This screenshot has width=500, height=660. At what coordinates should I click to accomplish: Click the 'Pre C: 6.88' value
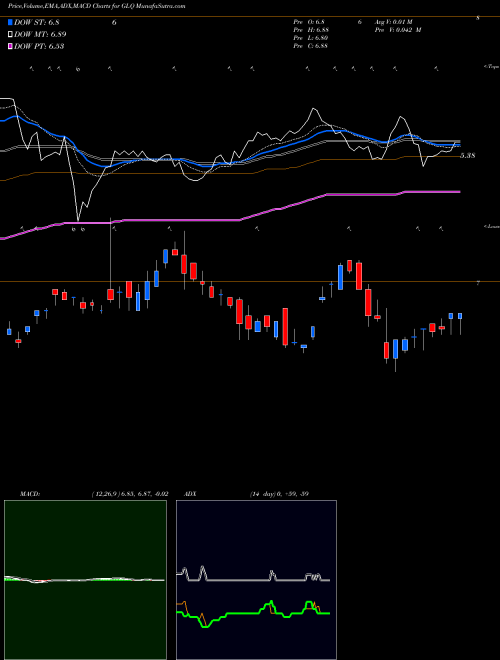(x=311, y=46)
